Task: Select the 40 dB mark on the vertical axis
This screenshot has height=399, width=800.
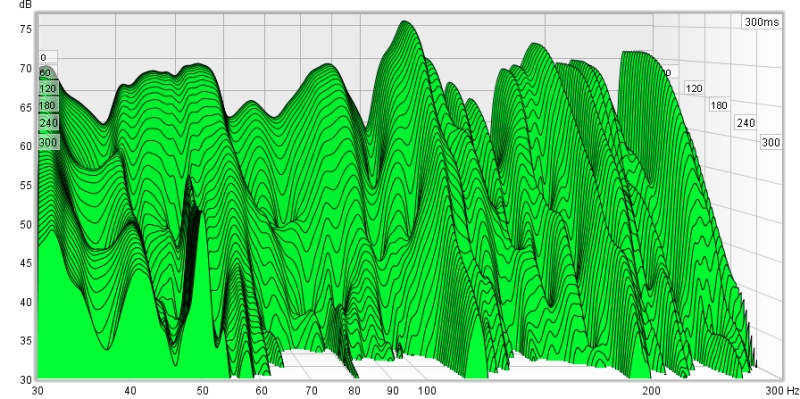Action: click(x=26, y=302)
